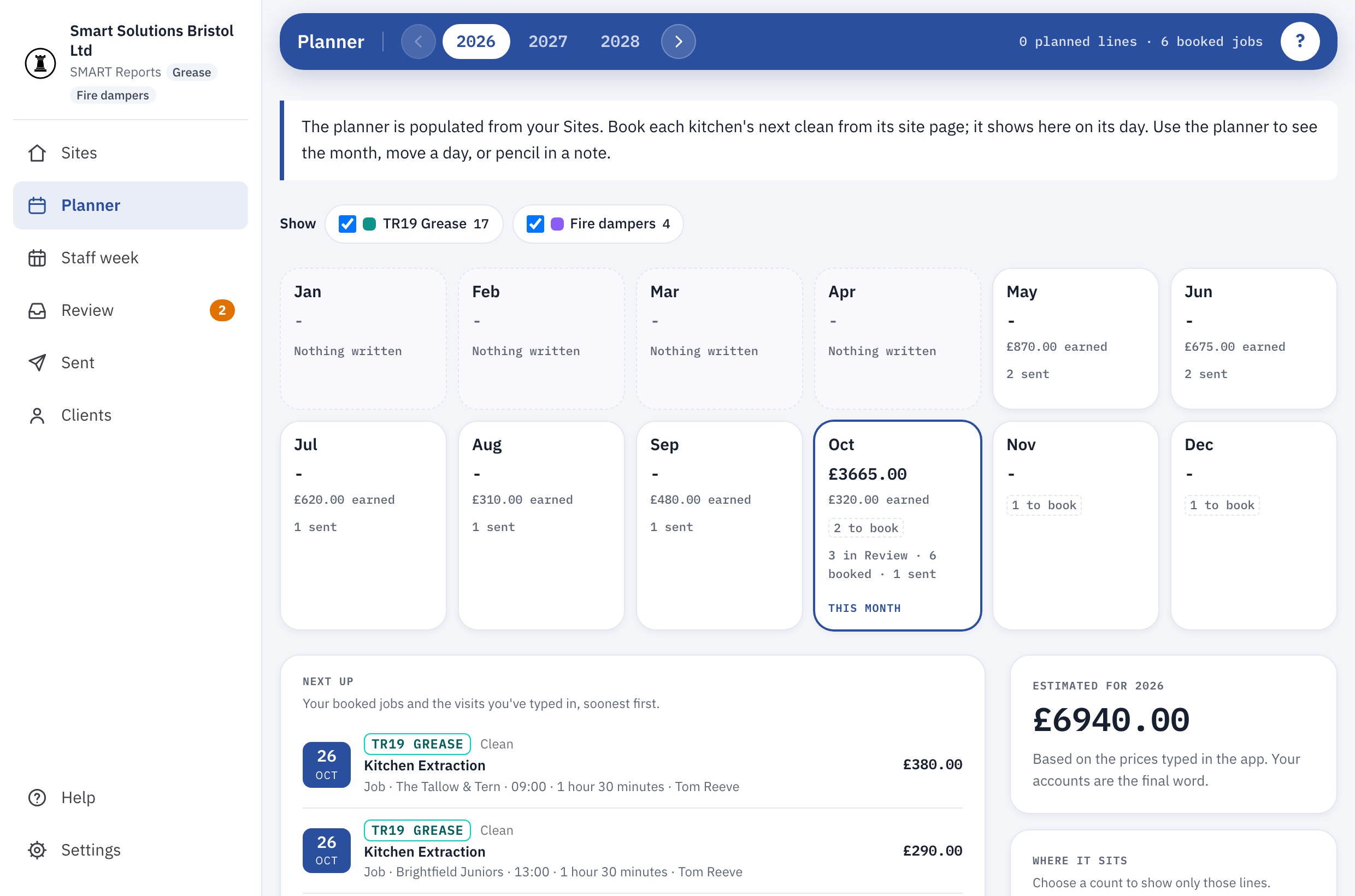Viewport: 1355px width, 896px height.
Task: Open the Jul month card
Action: (363, 526)
